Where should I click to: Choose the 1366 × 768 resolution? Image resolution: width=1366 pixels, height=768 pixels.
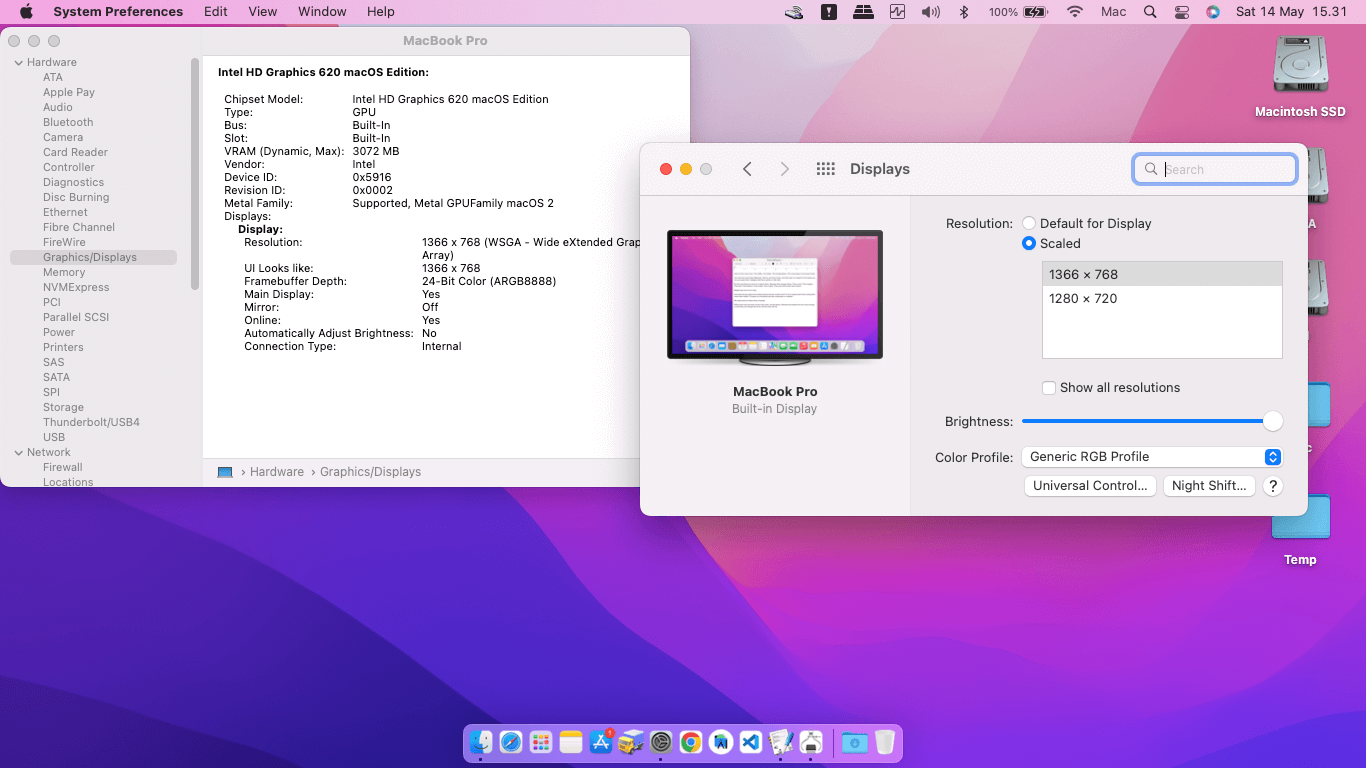click(1162, 275)
